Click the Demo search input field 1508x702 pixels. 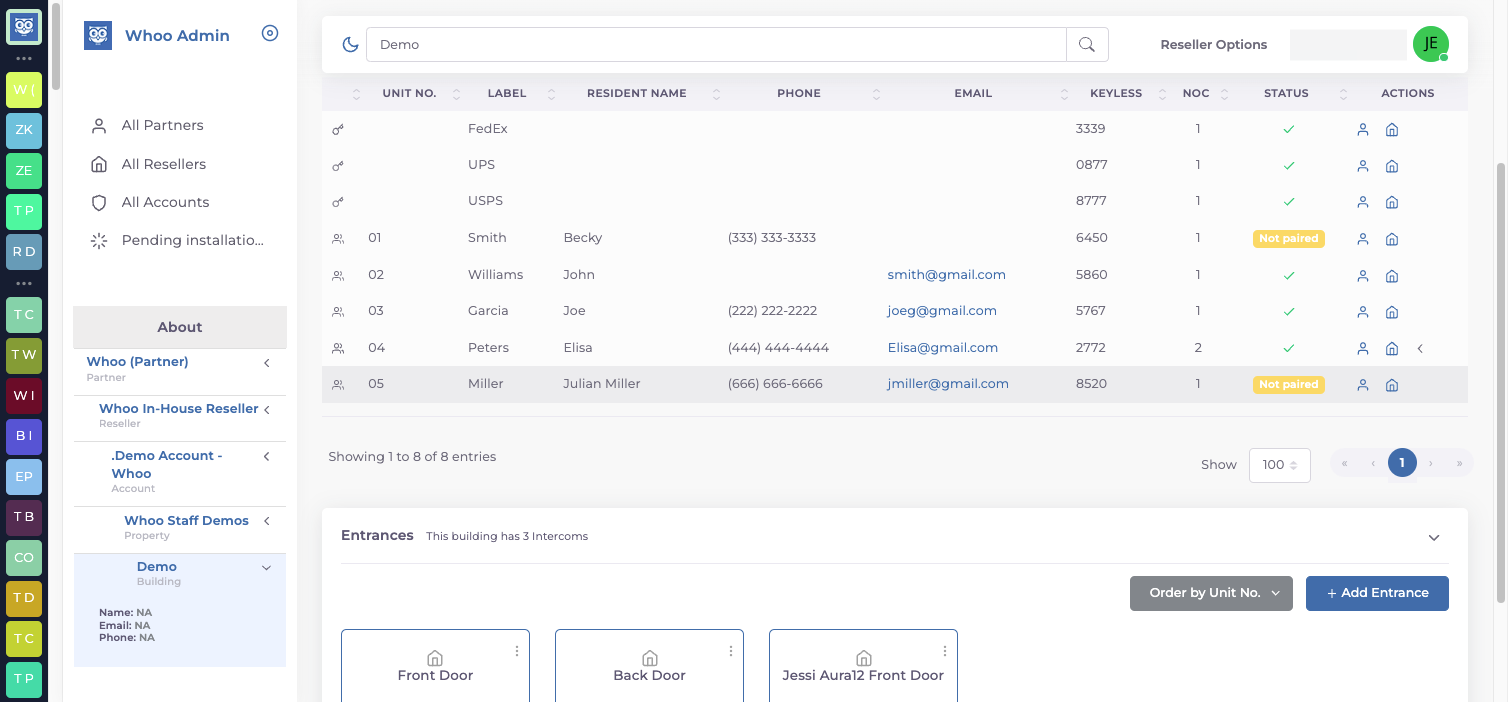(716, 44)
